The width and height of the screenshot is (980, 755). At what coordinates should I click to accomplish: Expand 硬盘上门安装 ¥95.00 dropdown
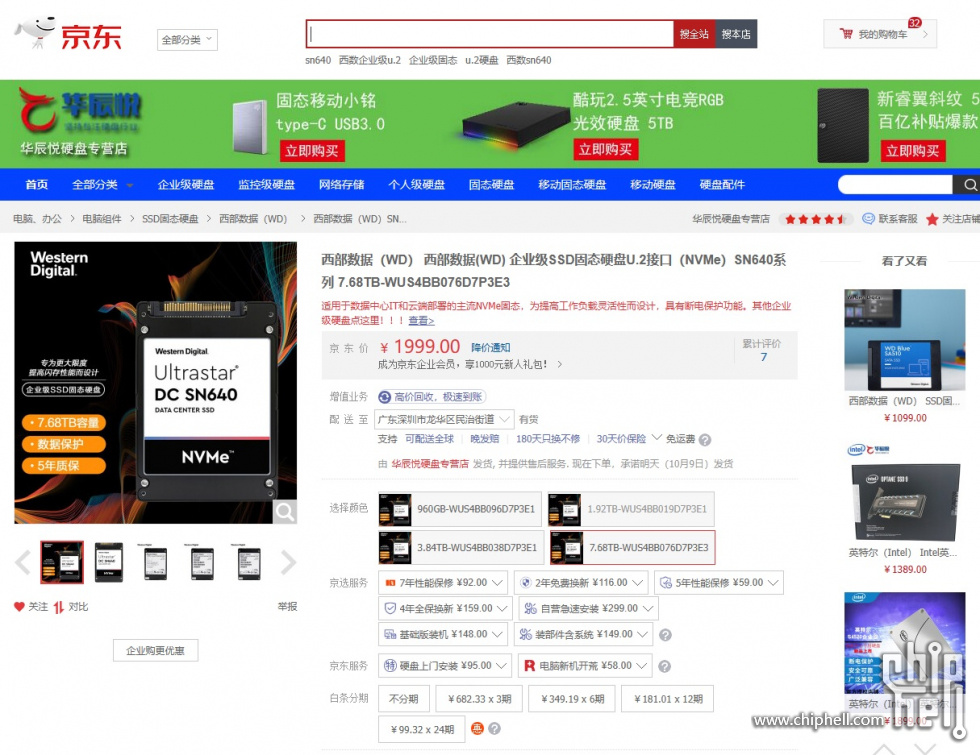pos(444,666)
